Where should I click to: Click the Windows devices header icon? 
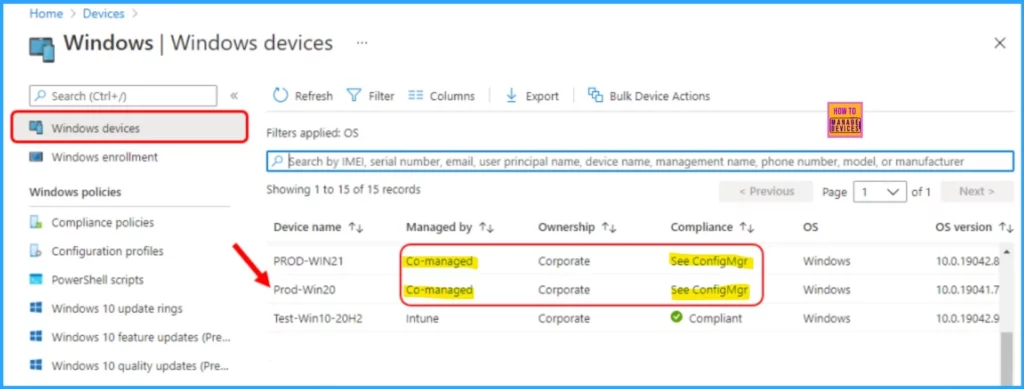point(42,50)
